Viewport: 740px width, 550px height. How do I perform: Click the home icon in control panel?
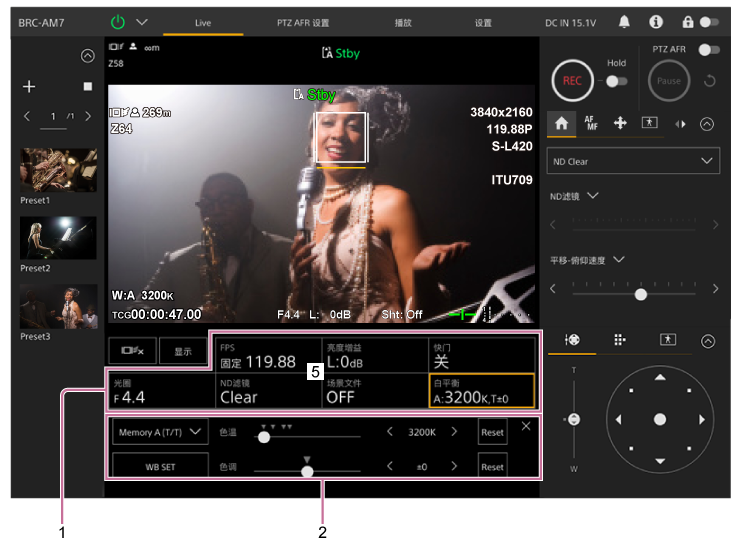point(562,123)
